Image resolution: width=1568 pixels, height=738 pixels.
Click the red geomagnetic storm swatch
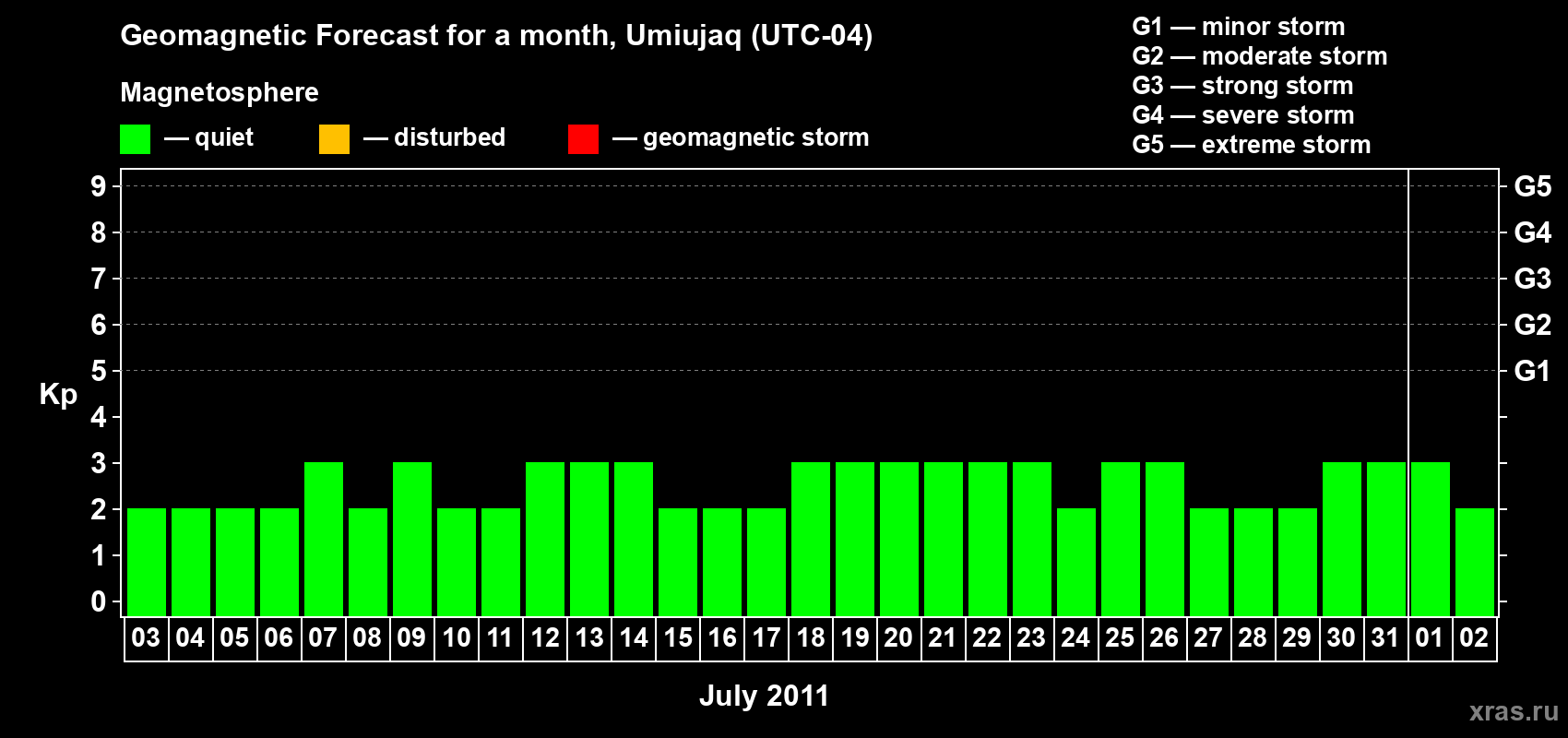583,139
